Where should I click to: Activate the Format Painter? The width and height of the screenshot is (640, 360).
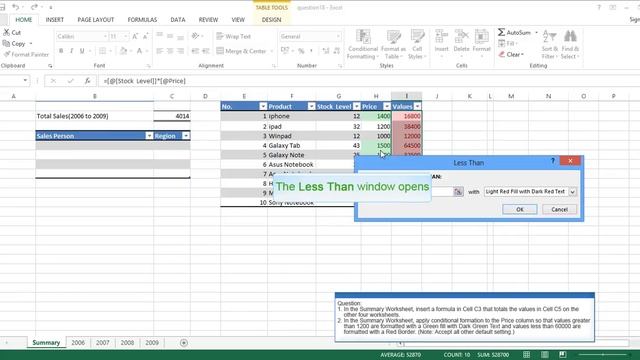click(x=26, y=54)
